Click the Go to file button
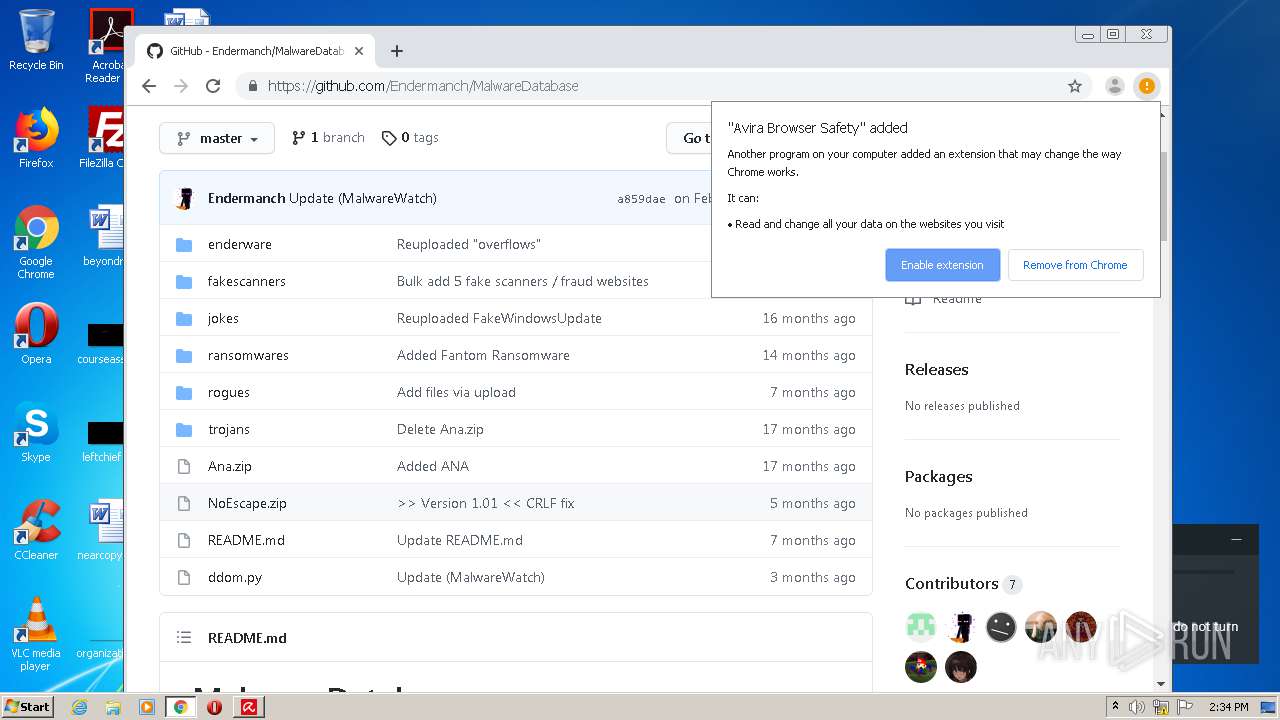 (x=690, y=138)
